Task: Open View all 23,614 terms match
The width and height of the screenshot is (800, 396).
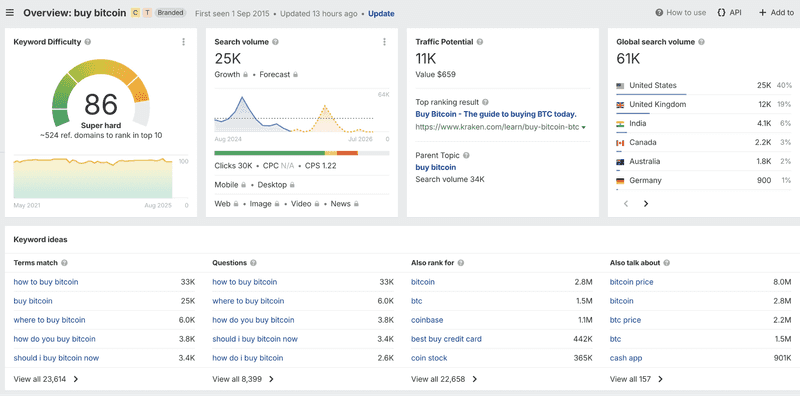Action: 46,379
